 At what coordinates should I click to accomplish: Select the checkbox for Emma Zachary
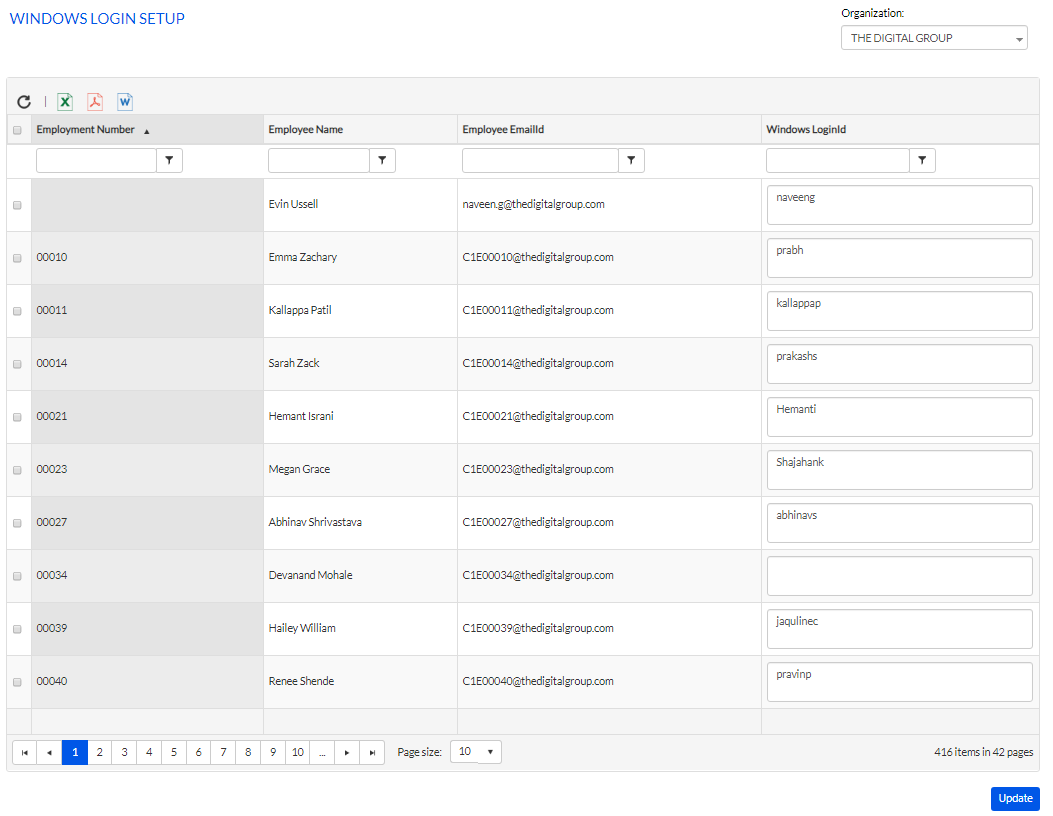coord(17,258)
